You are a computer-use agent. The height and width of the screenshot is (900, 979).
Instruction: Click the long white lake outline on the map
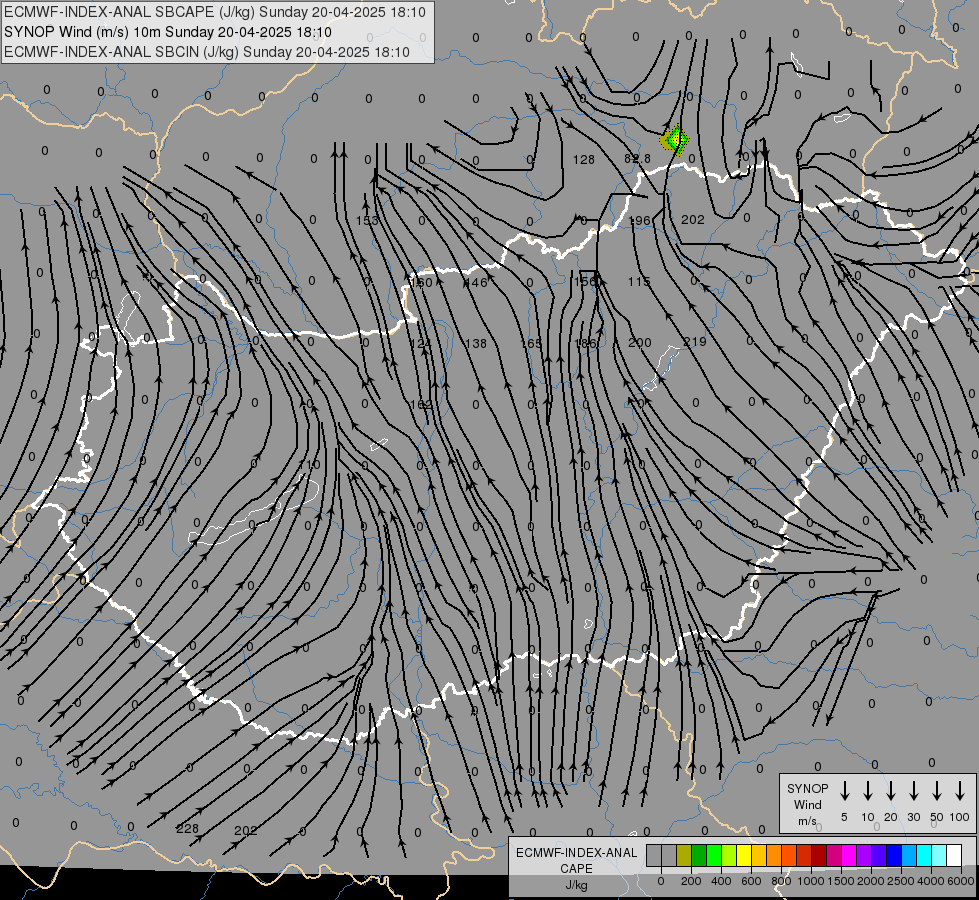(254, 512)
